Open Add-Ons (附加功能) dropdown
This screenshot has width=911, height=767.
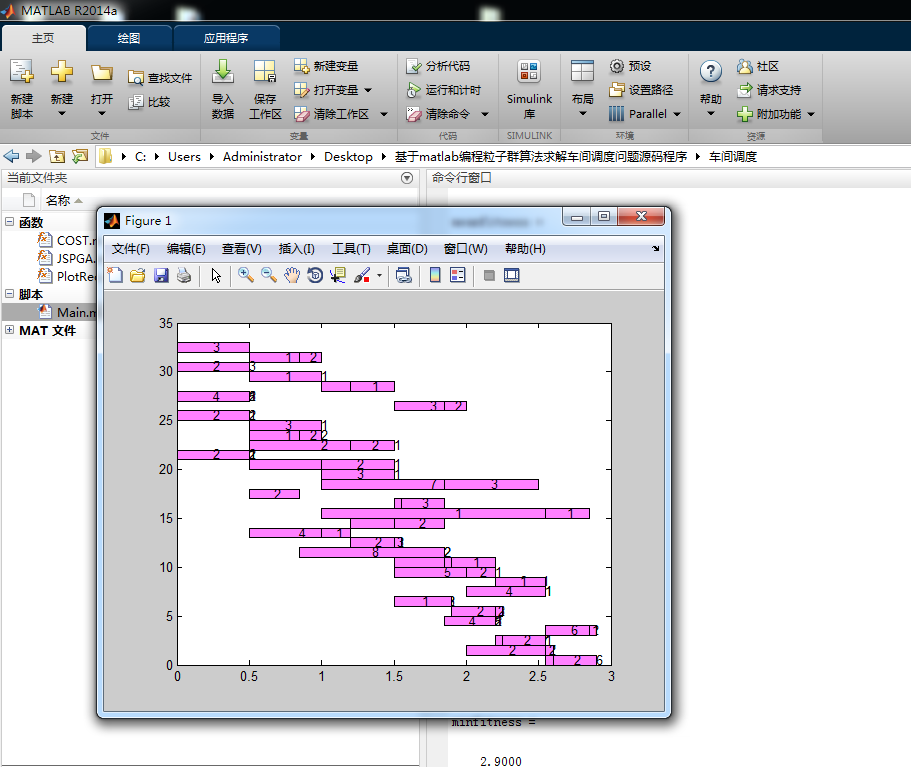pyautogui.click(x=811, y=114)
